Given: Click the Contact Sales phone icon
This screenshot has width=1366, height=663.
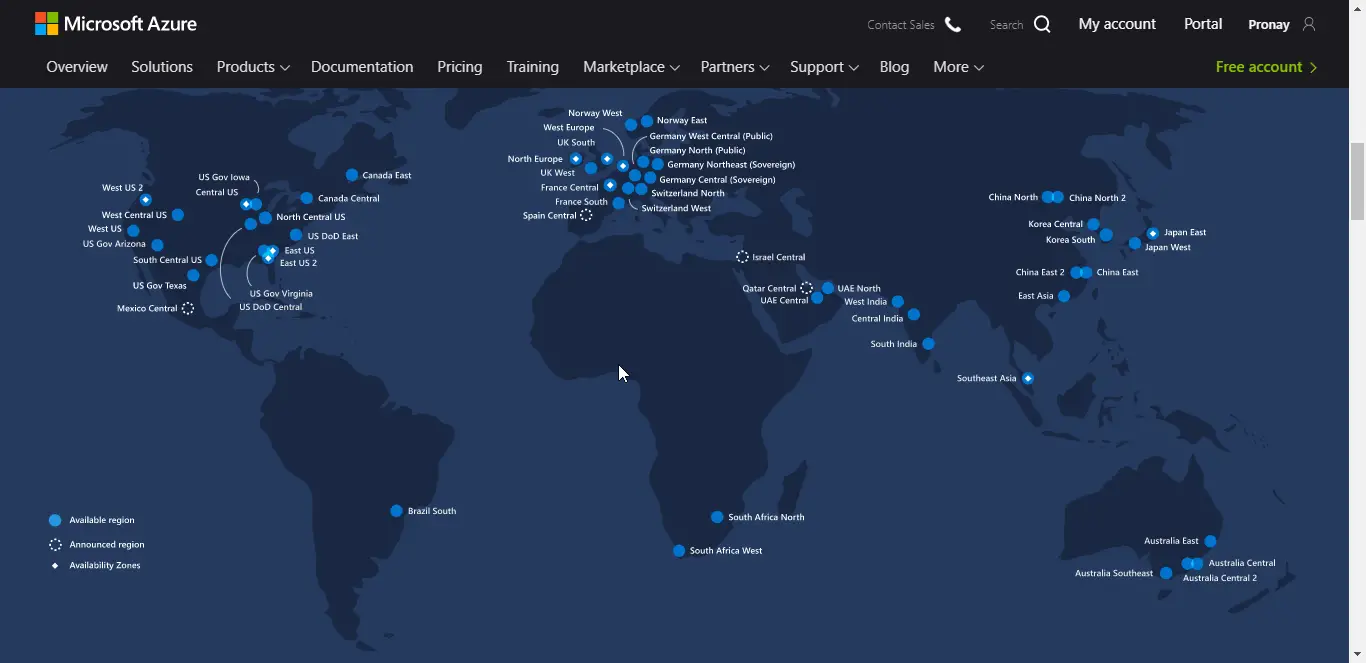Looking at the screenshot, I should (953, 25).
